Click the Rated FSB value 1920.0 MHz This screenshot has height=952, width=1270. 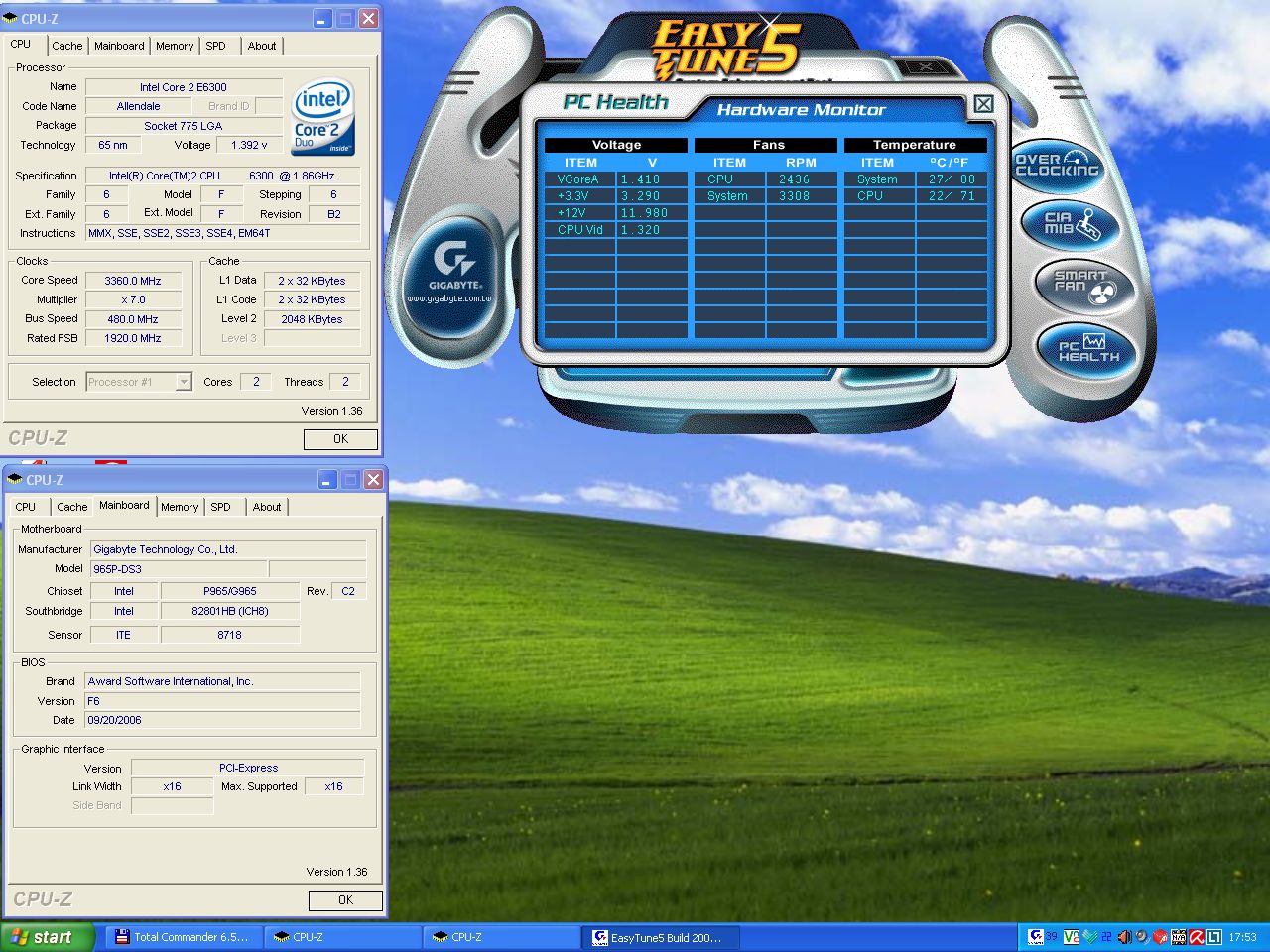click(x=133, y=338)
